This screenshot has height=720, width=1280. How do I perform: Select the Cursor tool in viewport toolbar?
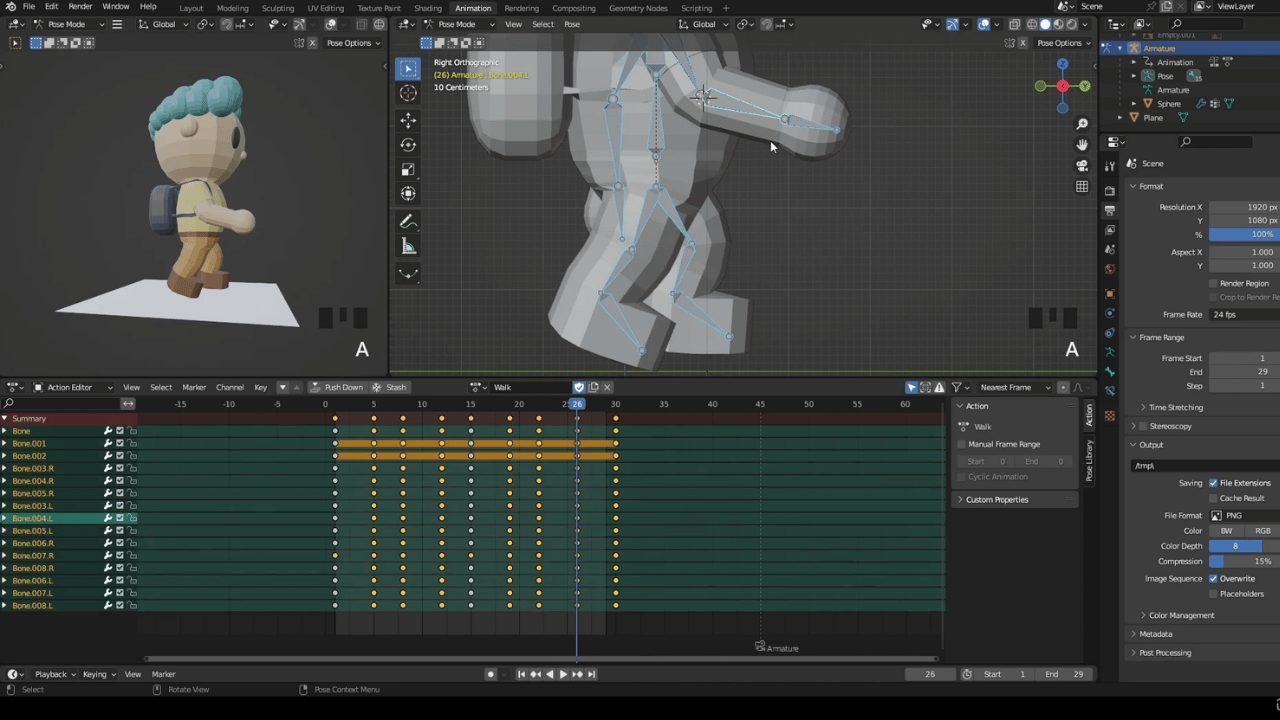408,93
